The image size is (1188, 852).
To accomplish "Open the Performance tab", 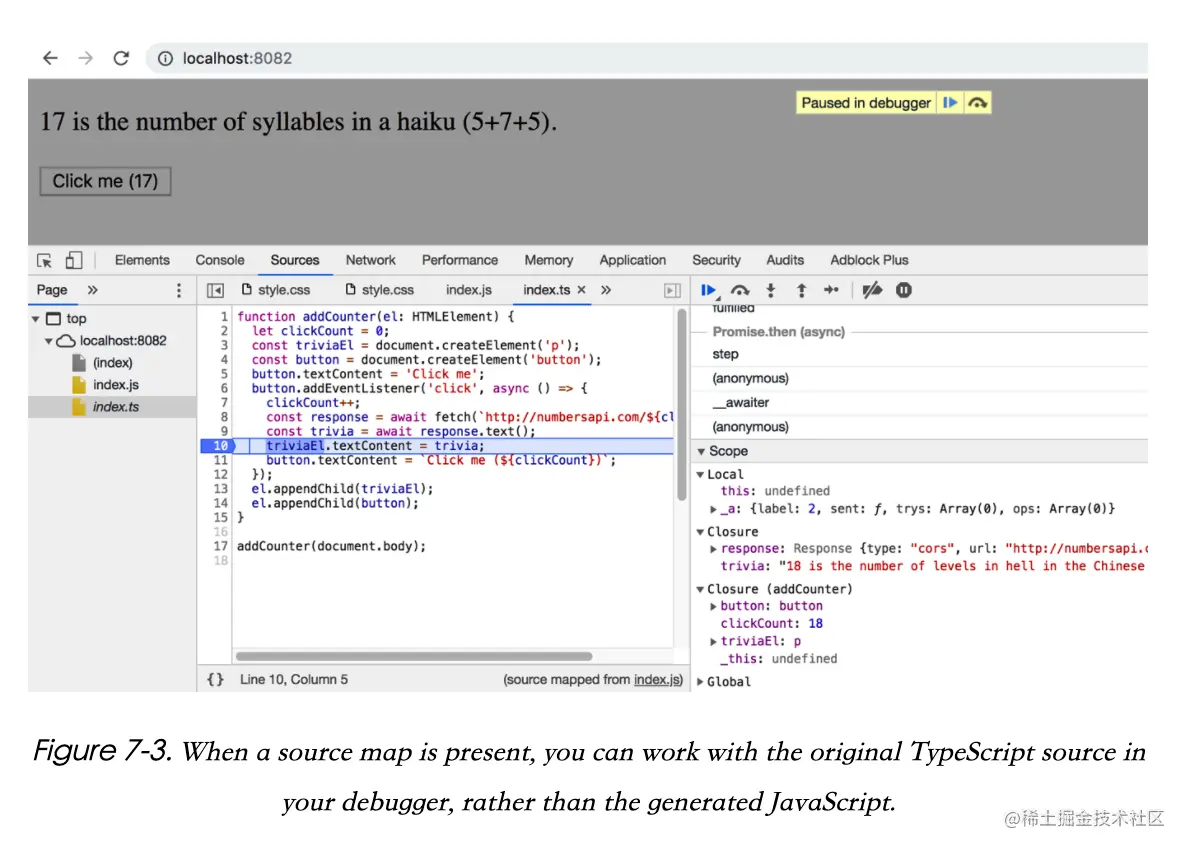I will point(460,260).
